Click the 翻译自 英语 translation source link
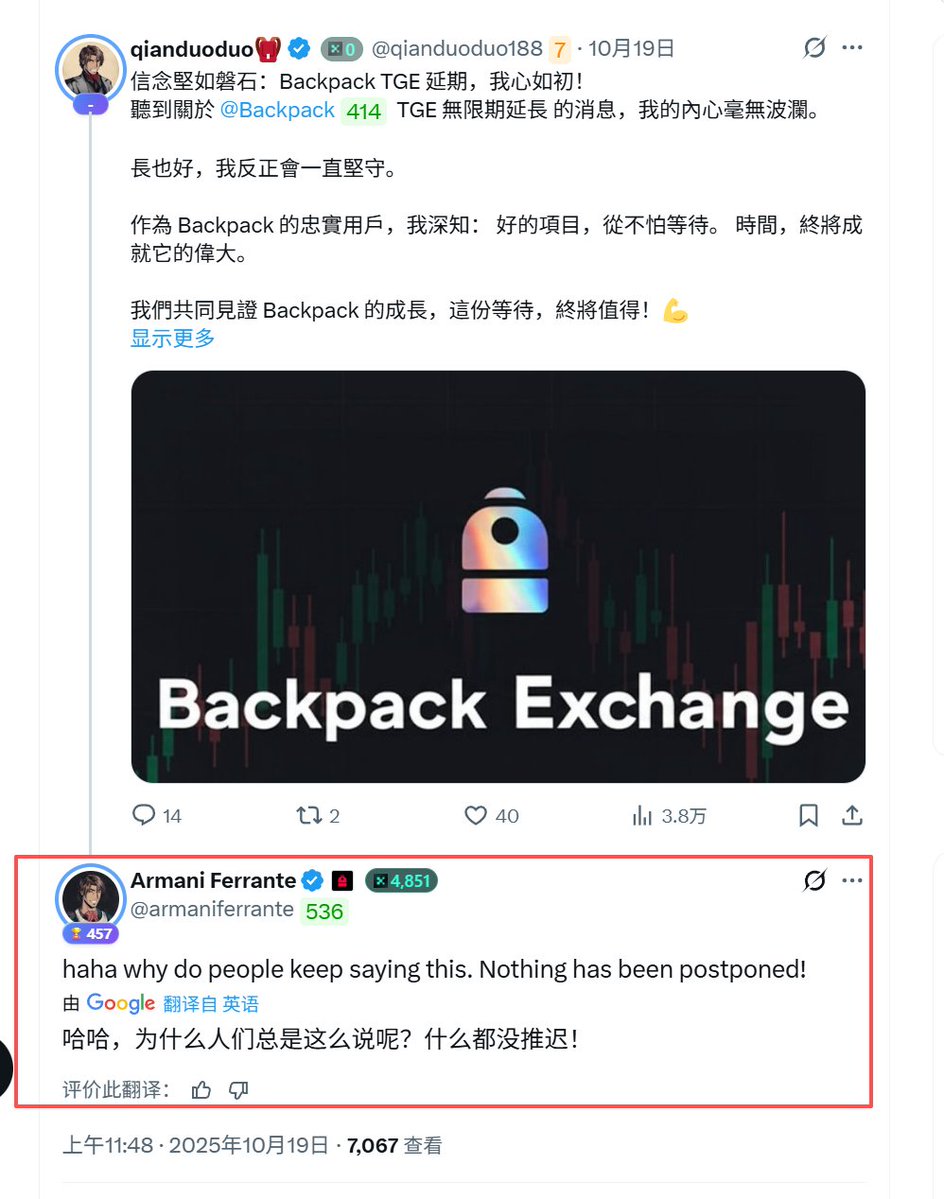The image size is (944, 1199). (x=211, y=1003)
